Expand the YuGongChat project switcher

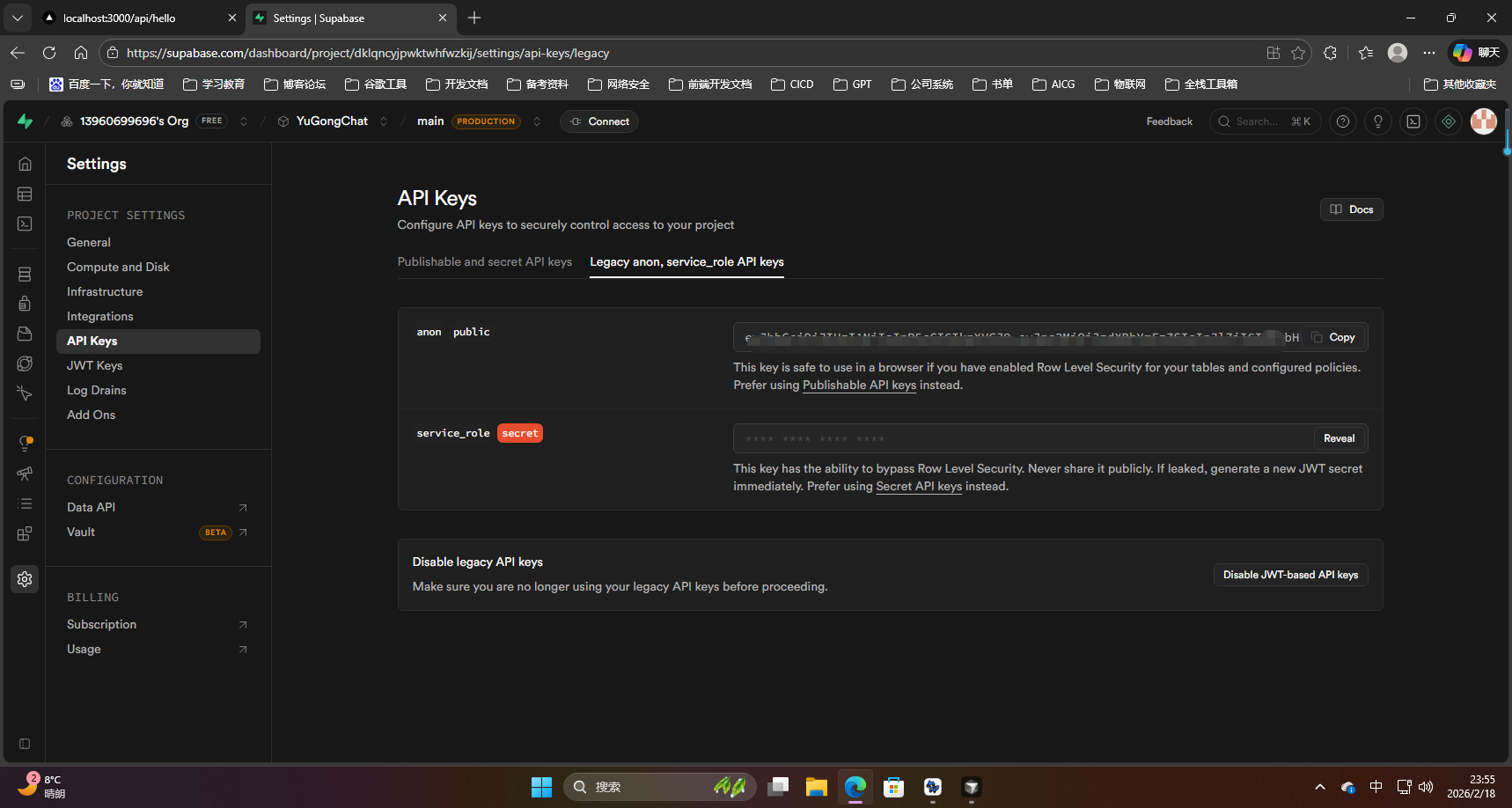coord(384,121)
